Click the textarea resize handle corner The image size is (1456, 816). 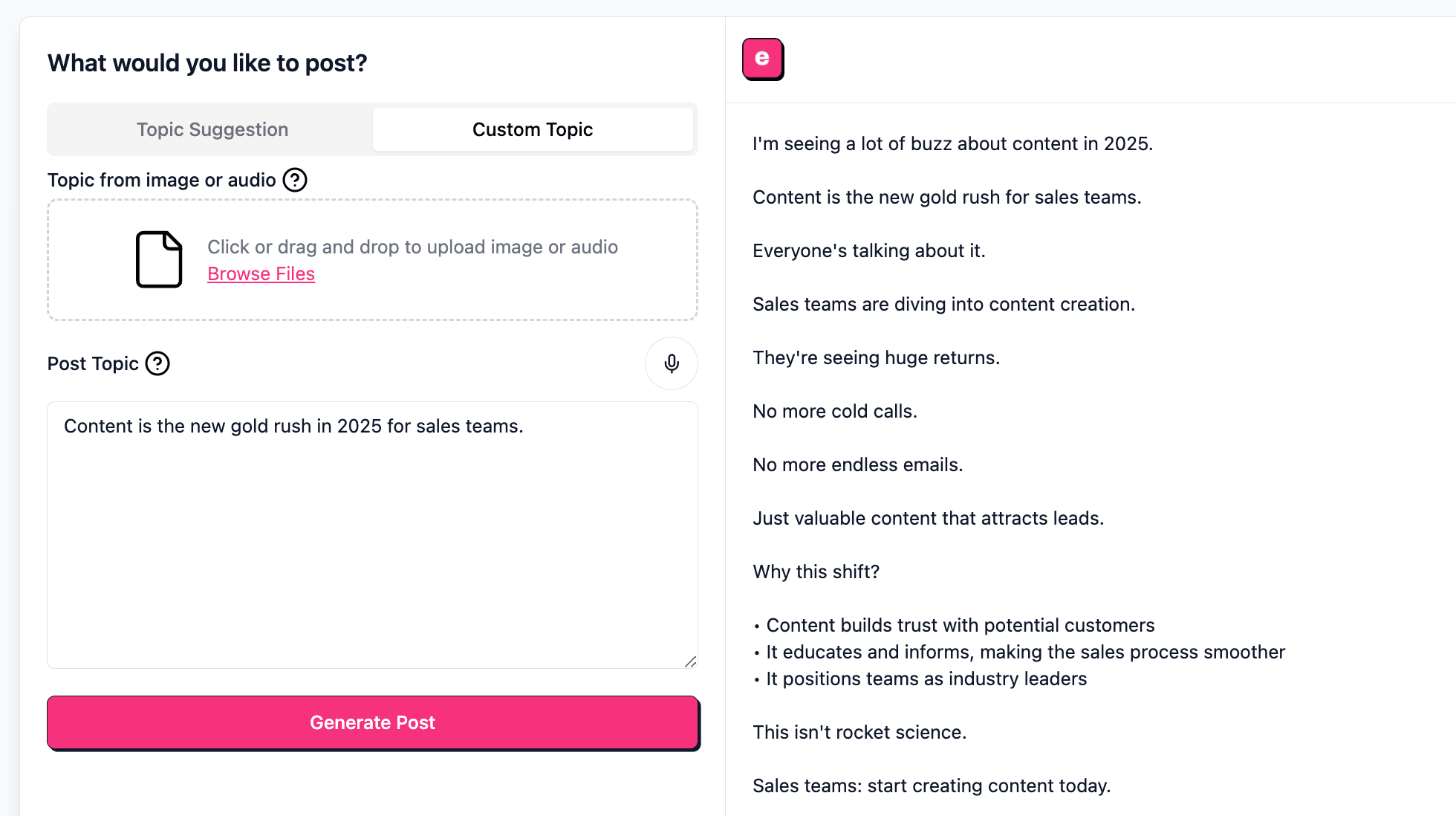click(690, 661)
